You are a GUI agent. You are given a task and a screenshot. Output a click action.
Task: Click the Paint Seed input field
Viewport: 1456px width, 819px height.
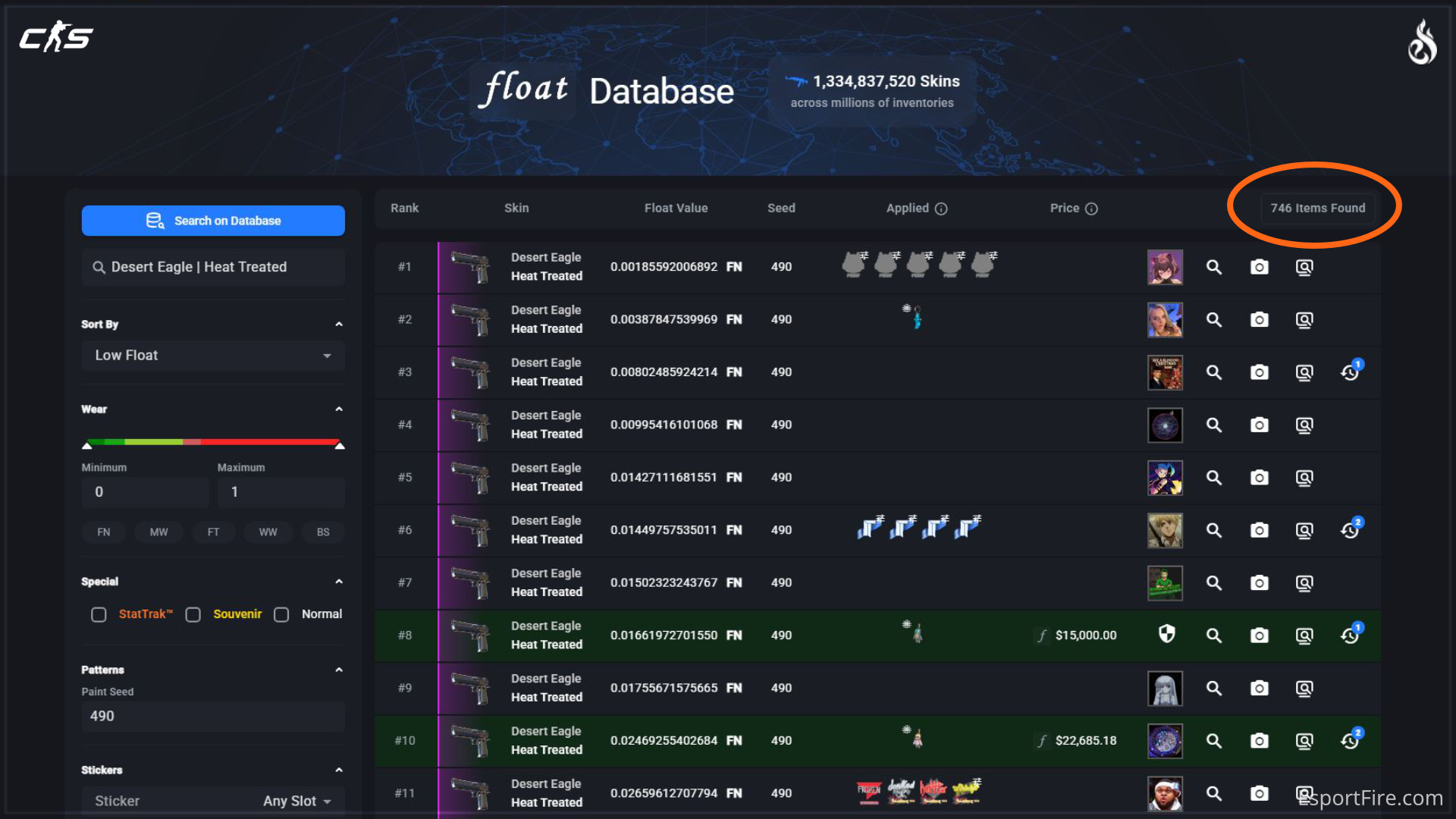click(x=213, y=717)
